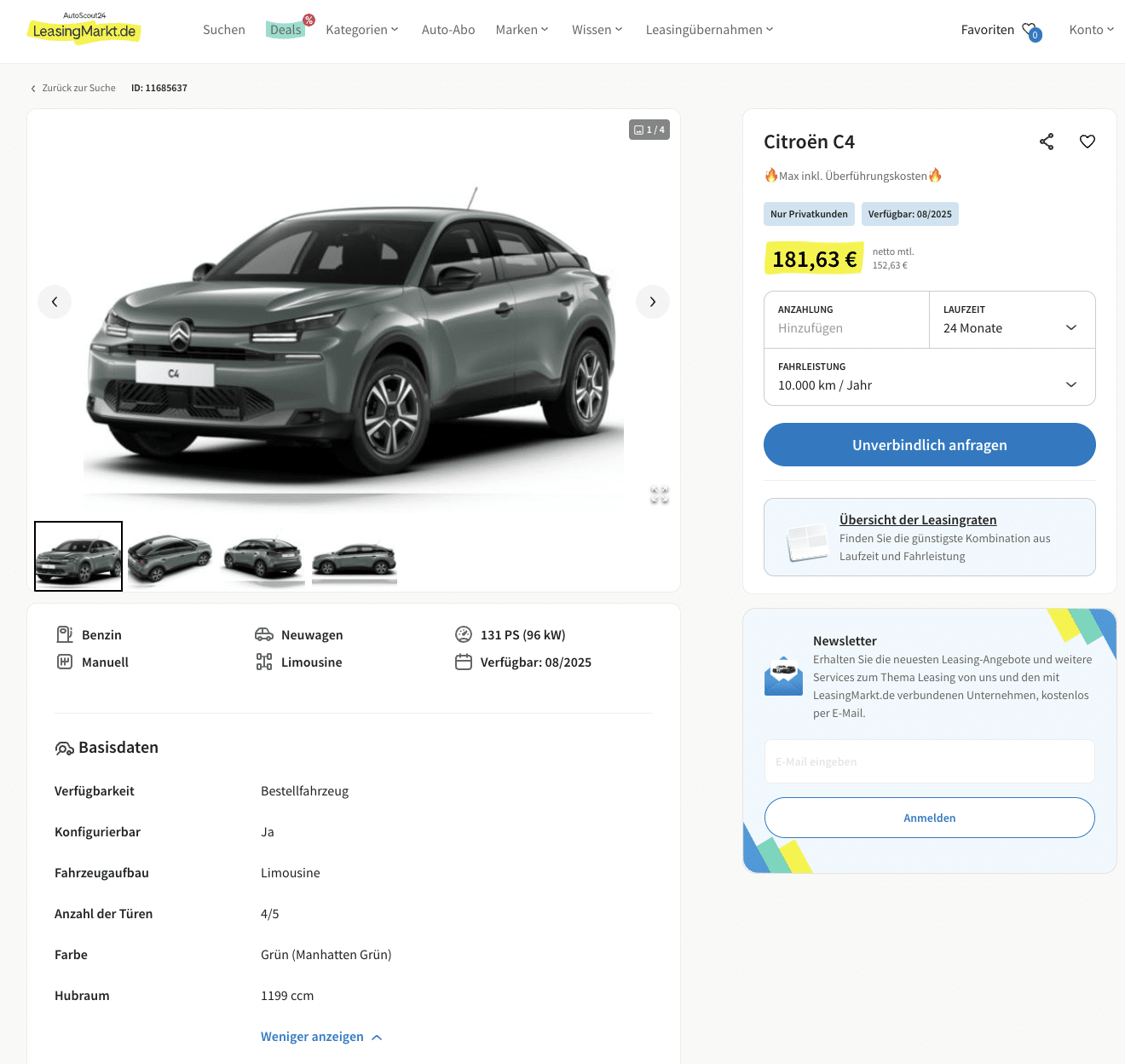
Task: Show next car photo arrow
Action: pos(653,302)
